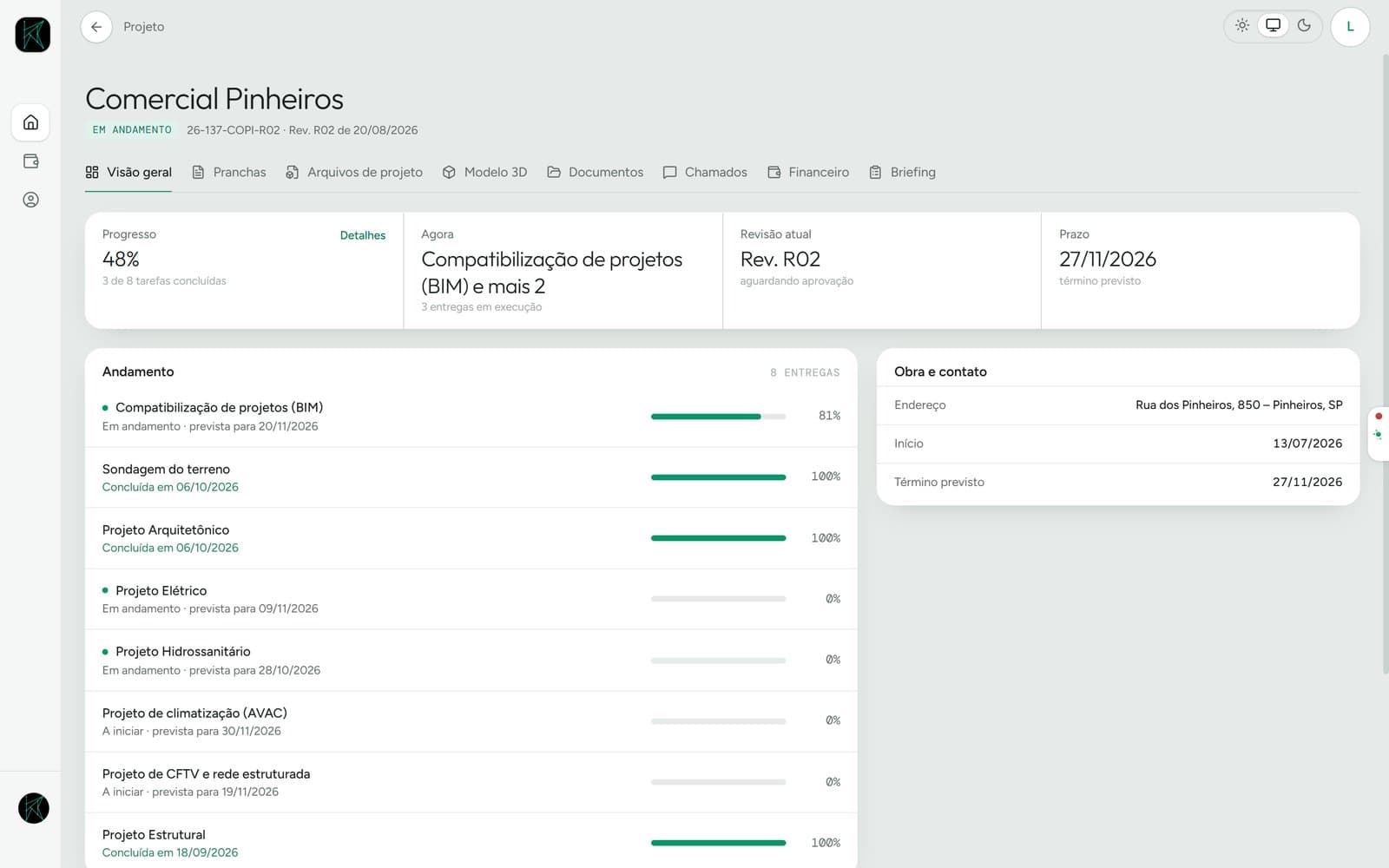Go to the Chamados tab
The height and width of the screenshot is (868, 1389).
tap(705, 172)
